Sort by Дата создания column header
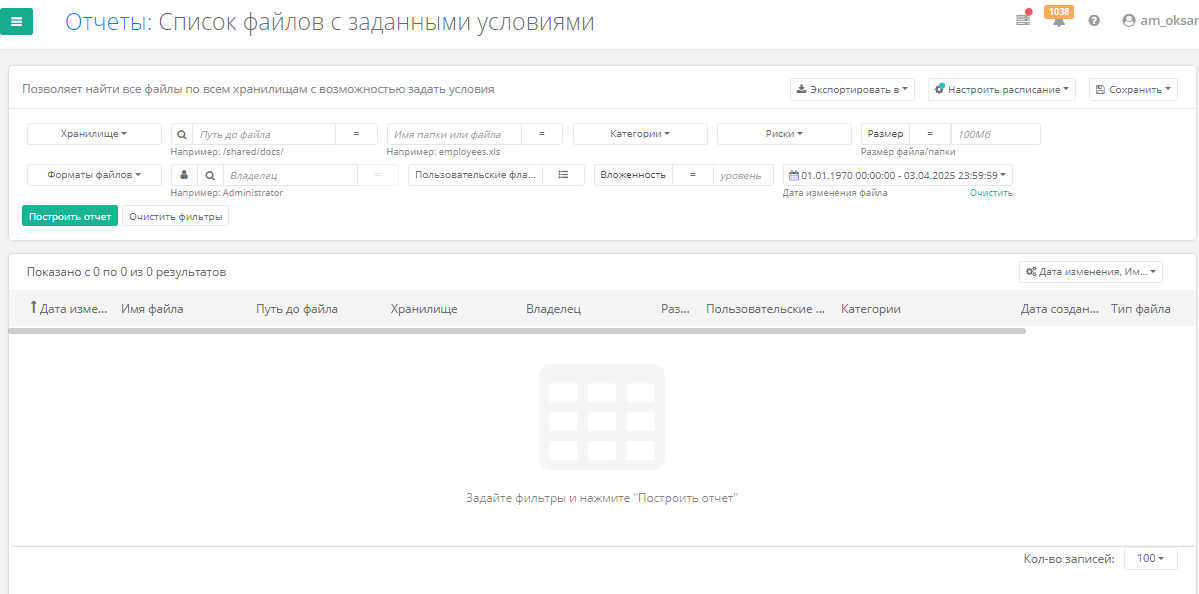The height and width of the screenshot is (594, 1199). pyautogui.click(x=1060, y=309)
